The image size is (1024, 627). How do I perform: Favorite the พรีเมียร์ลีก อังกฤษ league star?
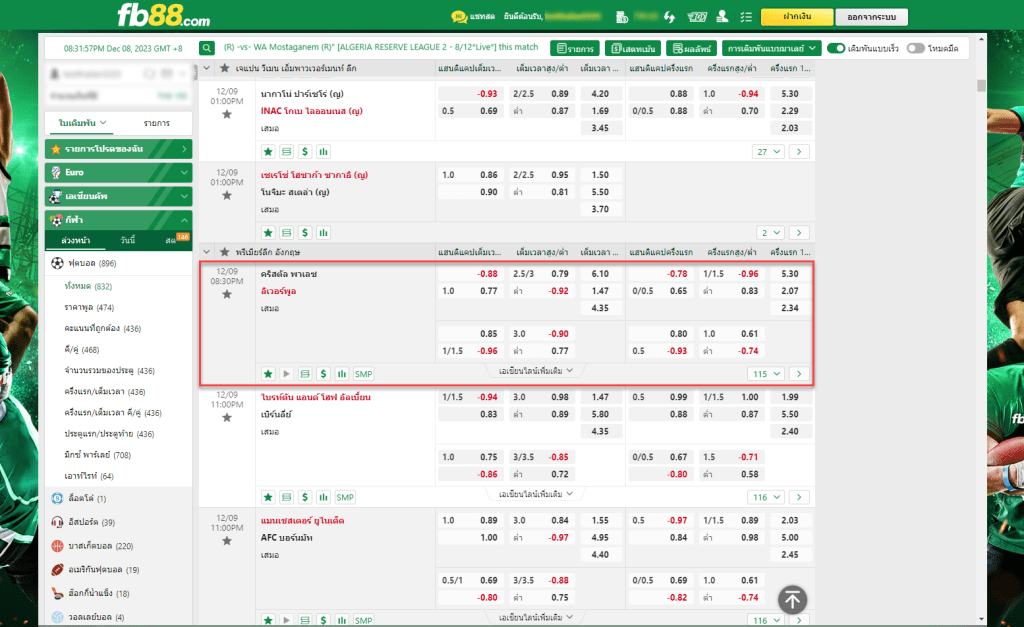point(225,252)
